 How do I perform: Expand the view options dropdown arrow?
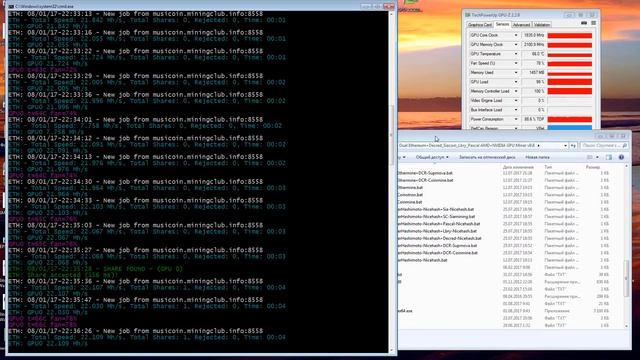coord(598,158)
